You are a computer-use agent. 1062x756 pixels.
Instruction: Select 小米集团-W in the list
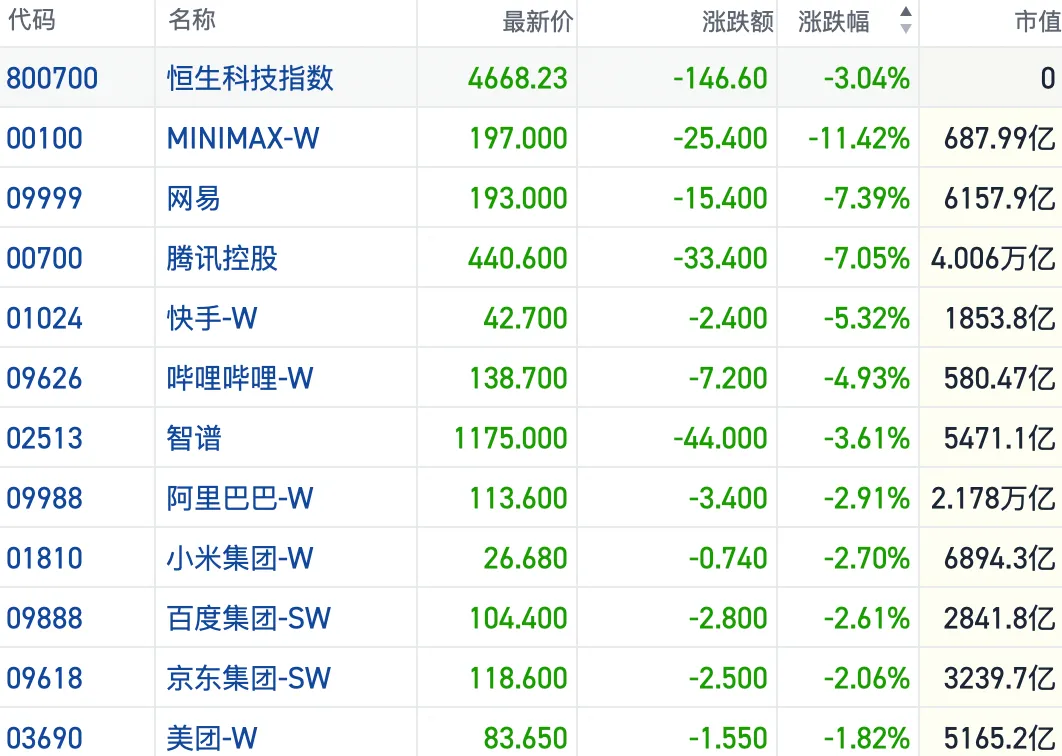pos(240,558)
